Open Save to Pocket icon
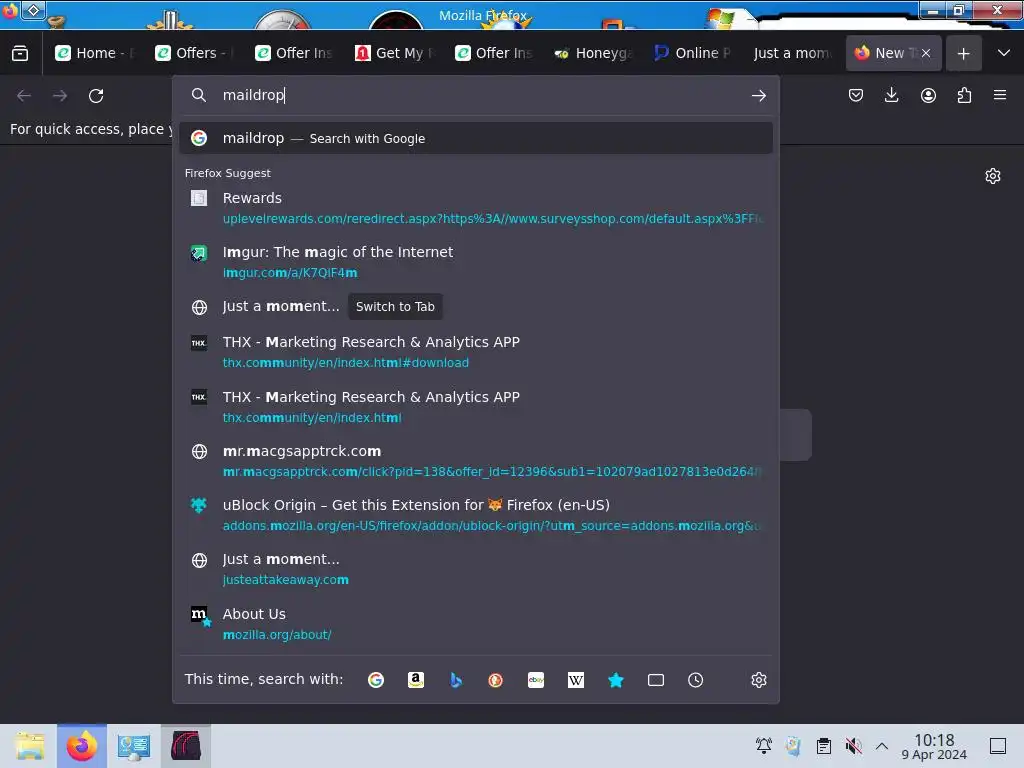Screen dimensions: 1024x768 pyautogui.click(x=856, y=95)
